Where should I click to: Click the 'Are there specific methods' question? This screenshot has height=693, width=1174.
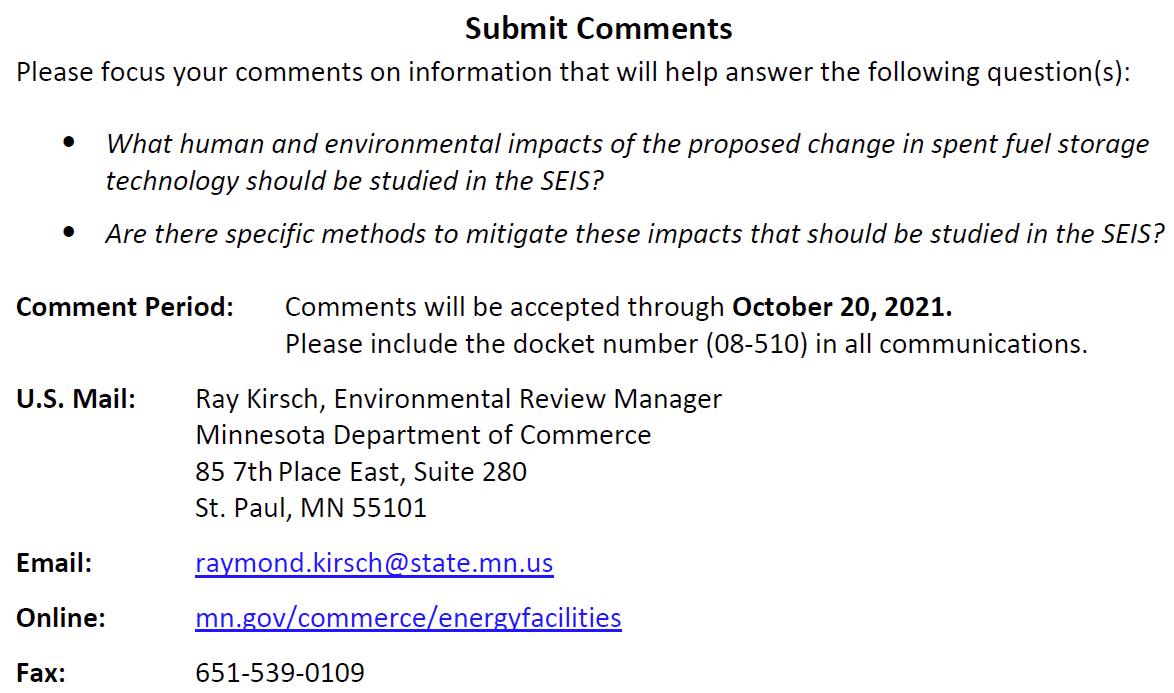[635, 234]
